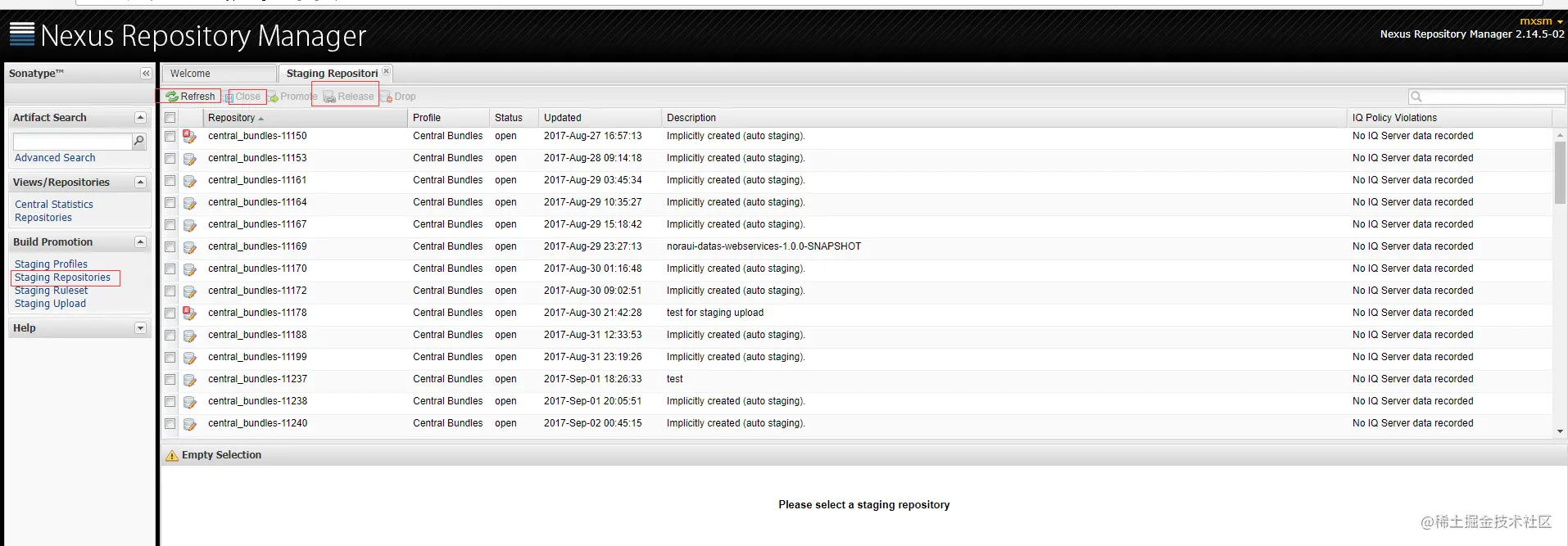Click repository icon for central_bundles-11188
This screenshot has width=1568, height=546.
pos(189,336)
